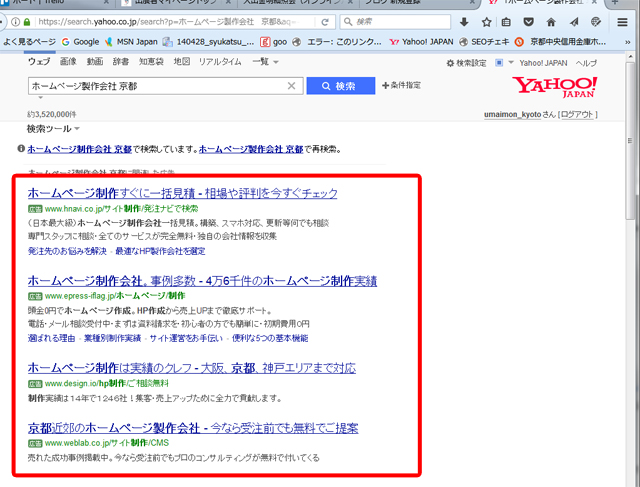Click the page vertical scrollbar thumb
This screenshot has height=487, width=640.
click(630, 140)
